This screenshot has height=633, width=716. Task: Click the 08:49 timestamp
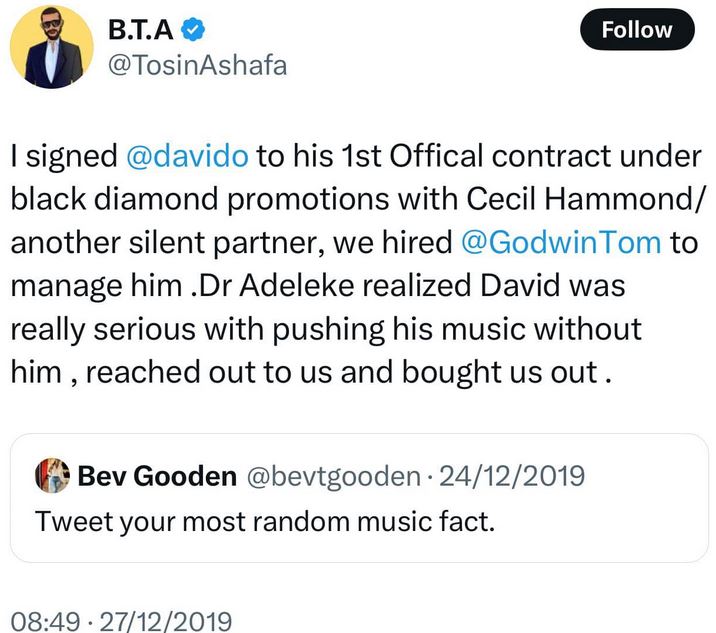pos(42,621)
